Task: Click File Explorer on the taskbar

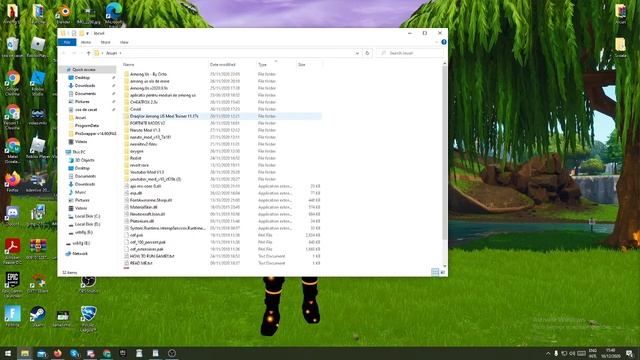Action: coord(25,353)
